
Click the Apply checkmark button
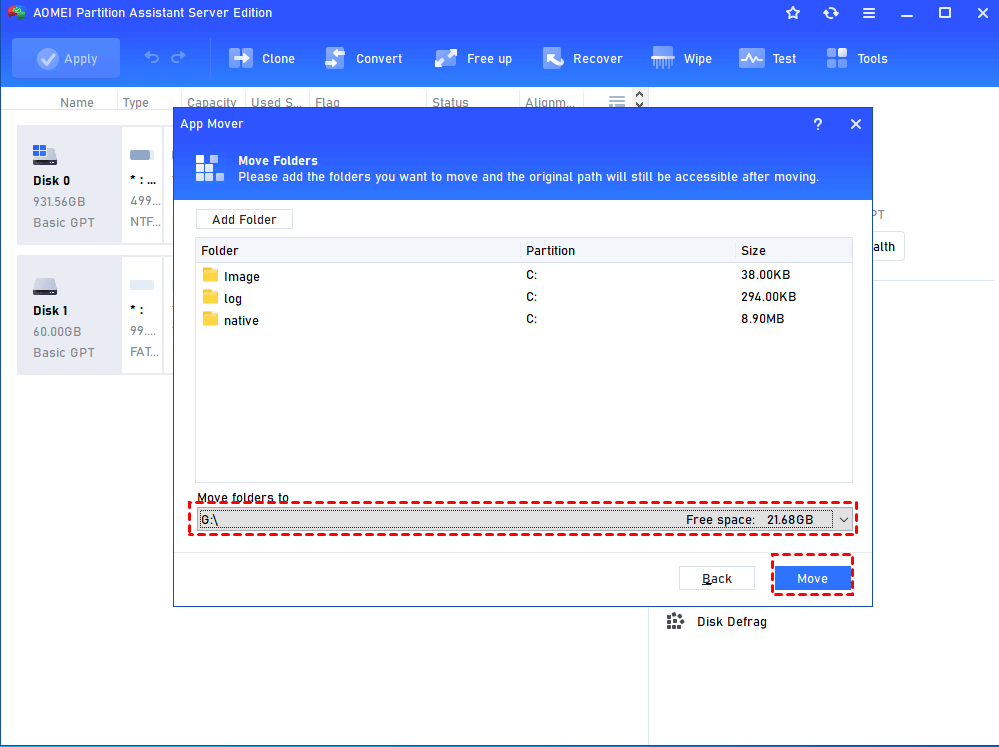point(66,59)
